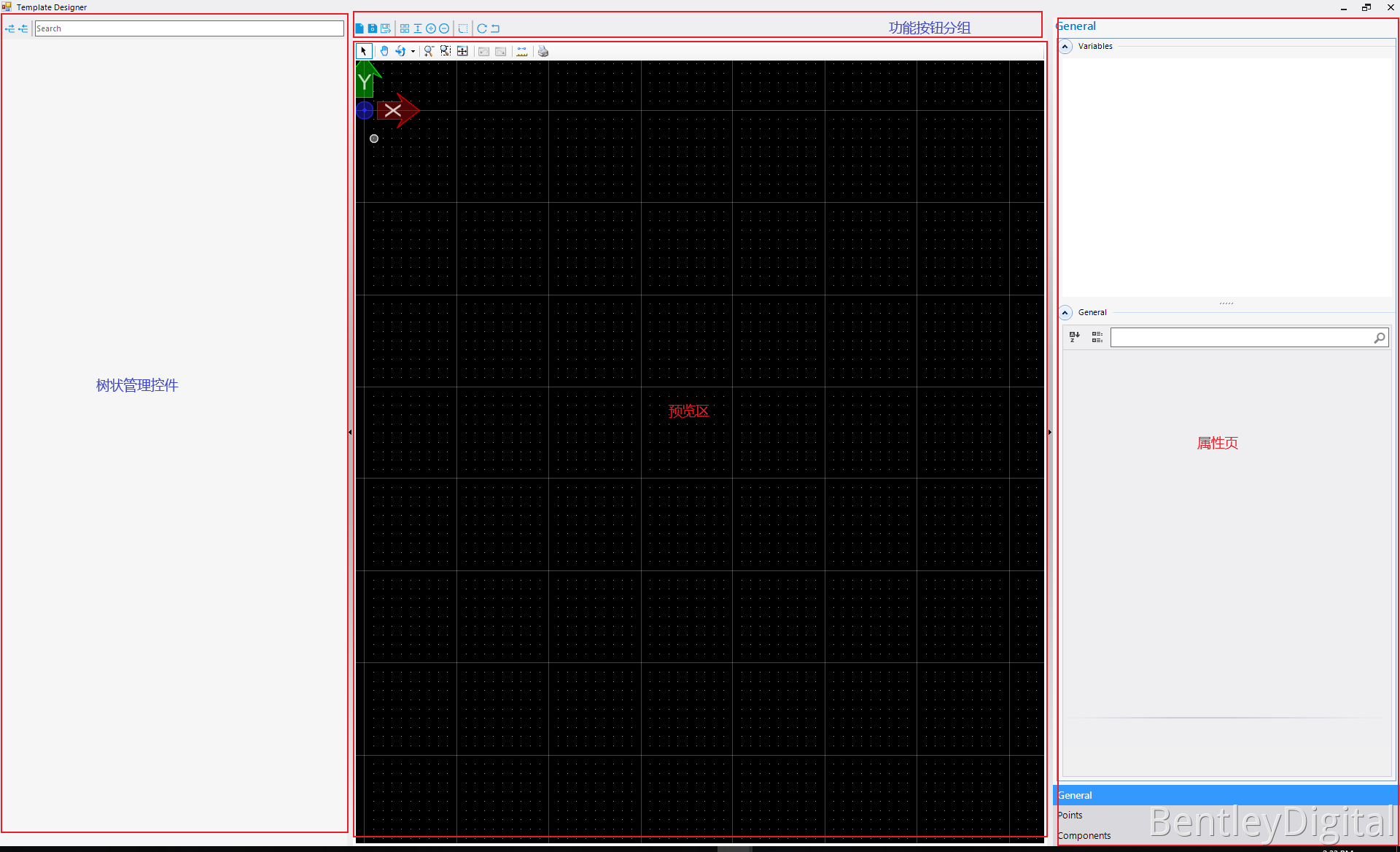Toggle categorized view in property grid
Viewport: 1400px width, 852px height.
1097,337
